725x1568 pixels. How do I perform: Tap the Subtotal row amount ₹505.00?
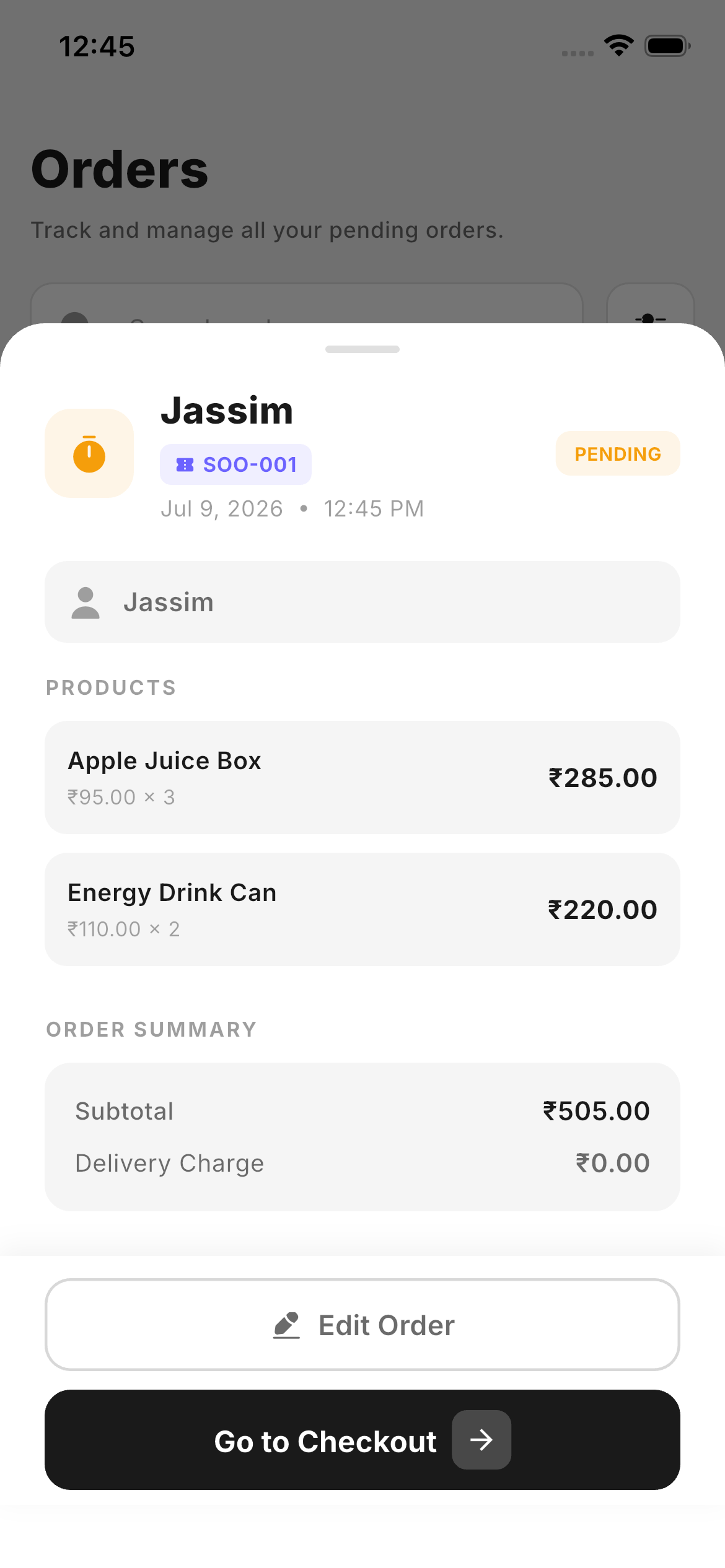[596, 1111]
